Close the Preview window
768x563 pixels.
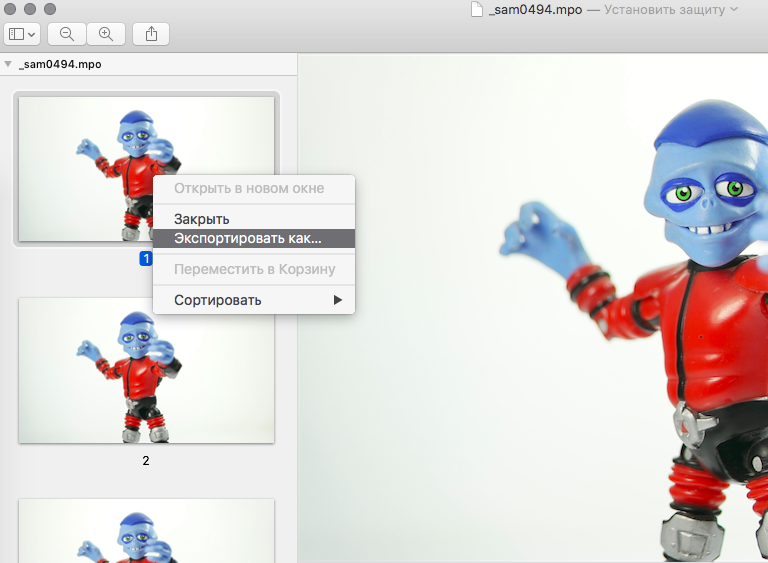pyautogui.click(x=10, y=9)
